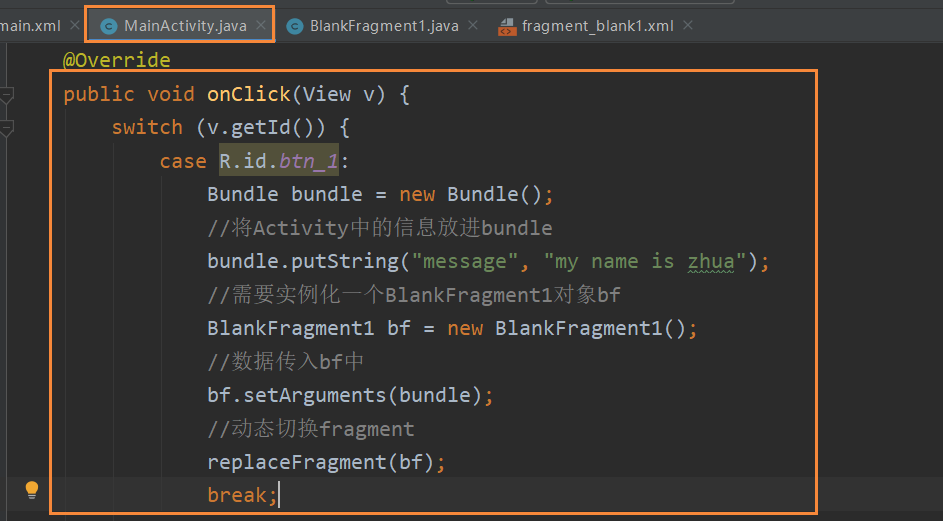This screenshot has width=943, height=521.
Task: Click the v.getId() expression
Action: [x=260, y=128]
